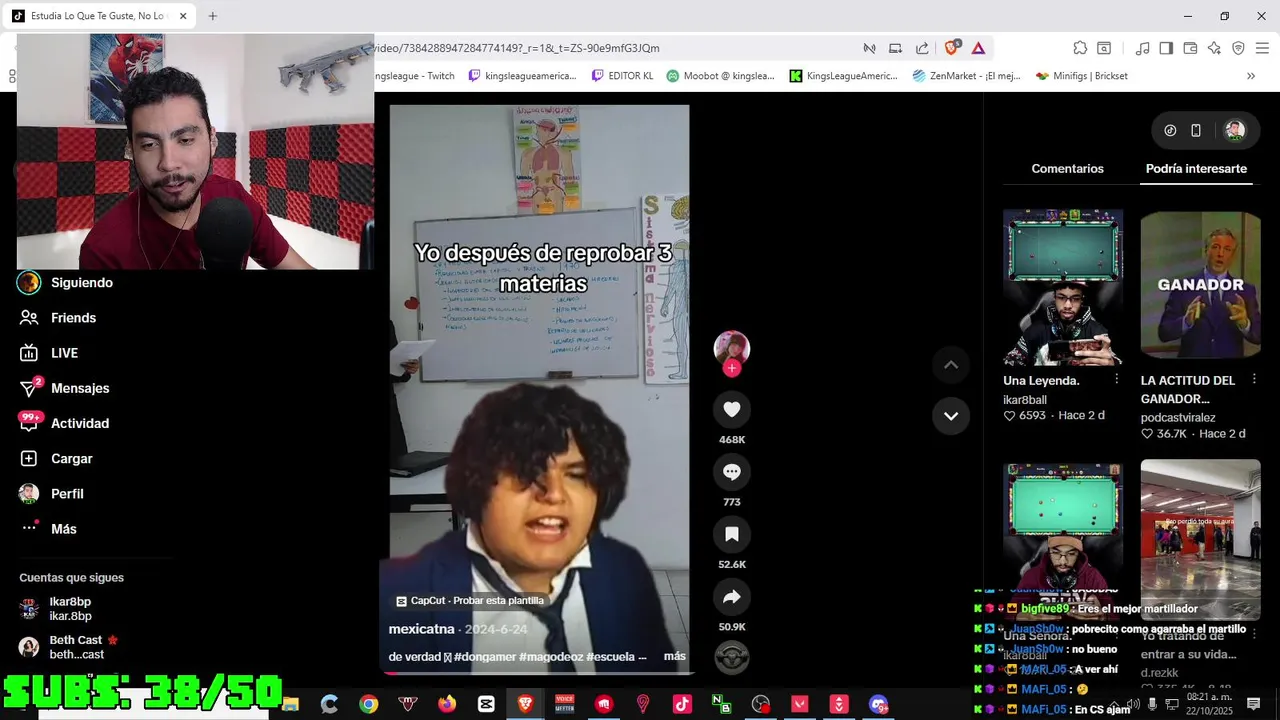Image resolution: width=1280 pixels, height=720 pixels.
Task: Open the Brave Shields lion icon
Action: [x=952, y=48]
